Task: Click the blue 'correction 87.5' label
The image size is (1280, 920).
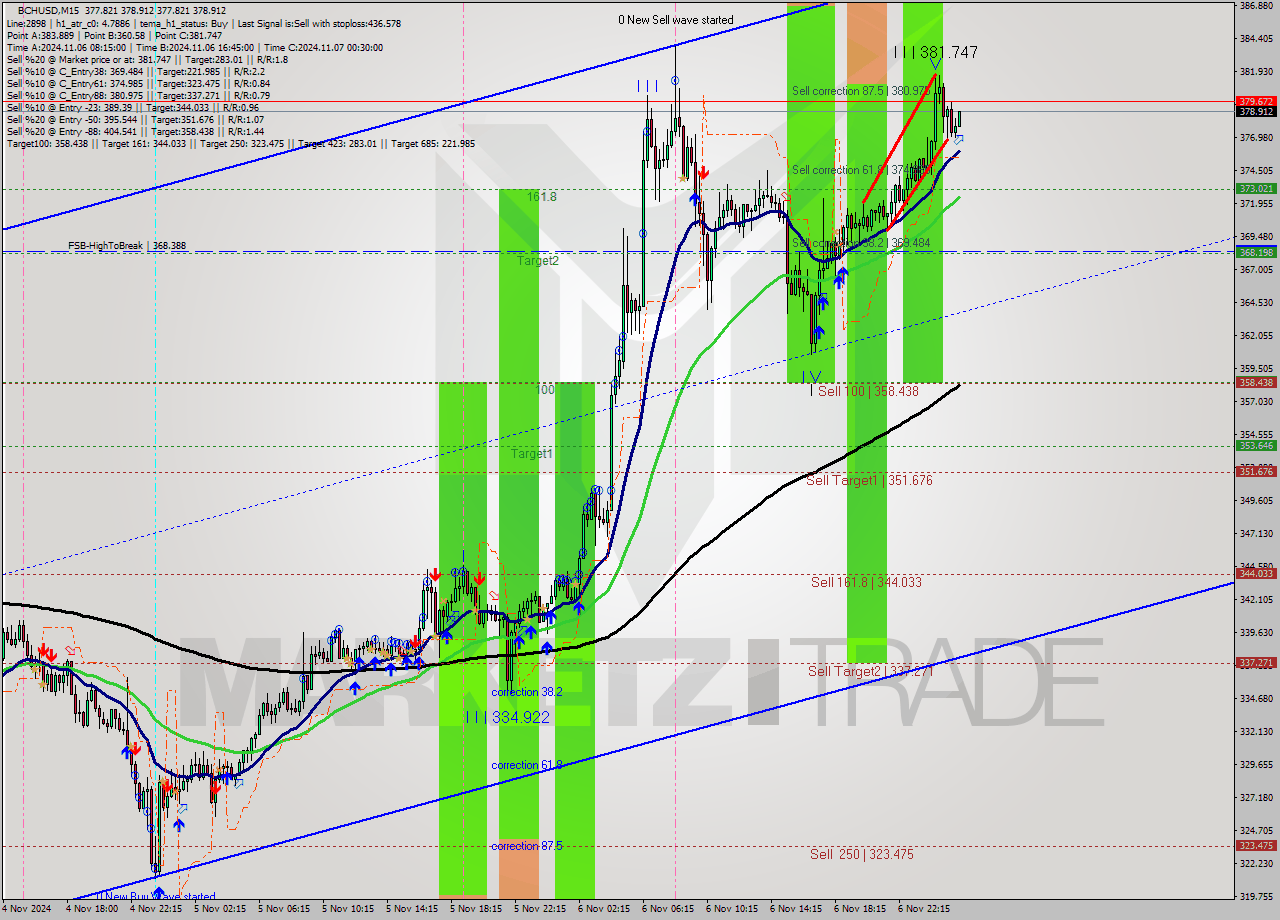Action: (527, 846)
